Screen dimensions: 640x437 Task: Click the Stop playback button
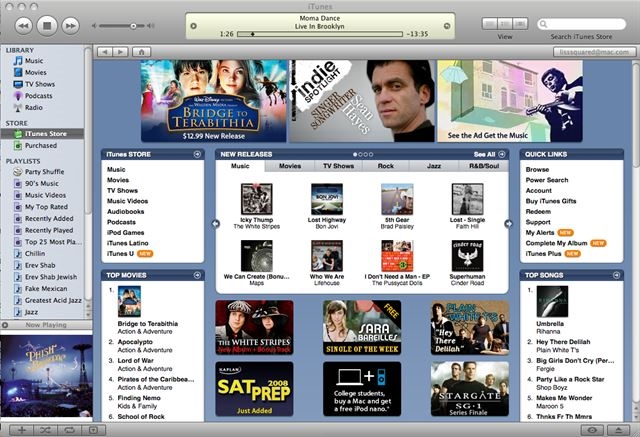click(x=46, y=23)
